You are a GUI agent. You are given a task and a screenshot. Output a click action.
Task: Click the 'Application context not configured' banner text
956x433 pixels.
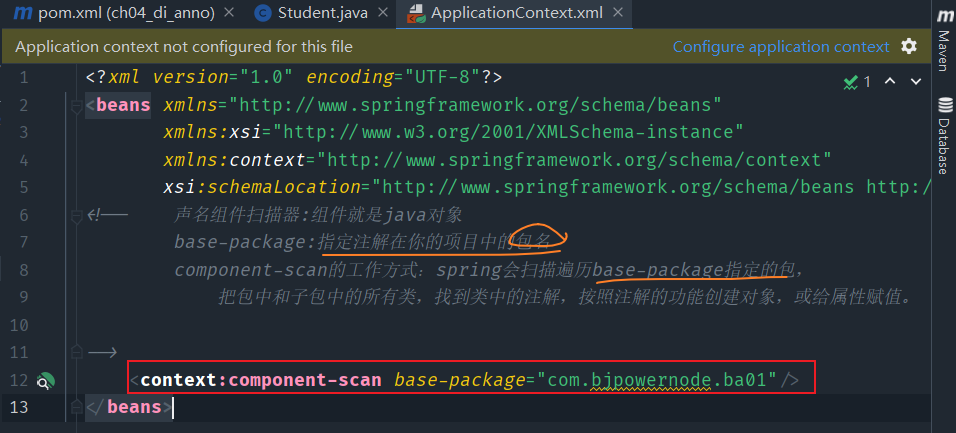pos(184,47)
